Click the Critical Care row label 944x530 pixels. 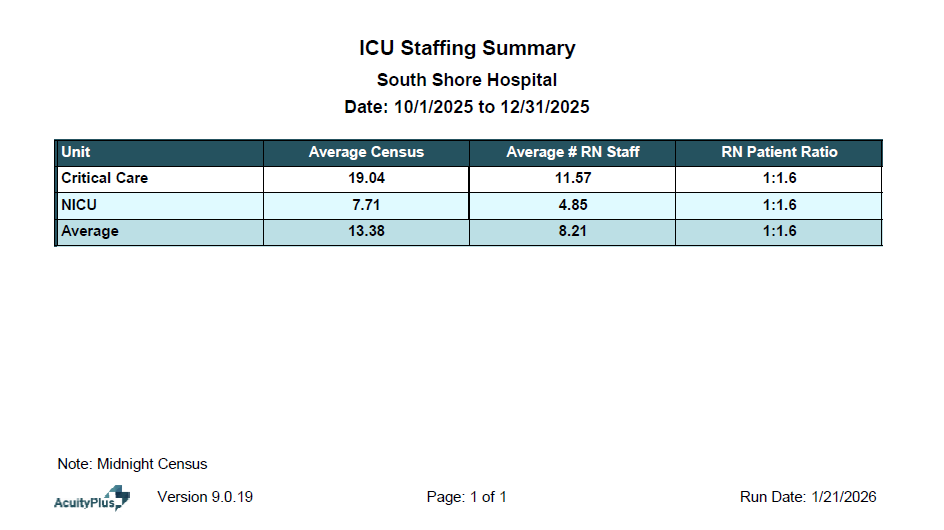[x=104, y=178]
